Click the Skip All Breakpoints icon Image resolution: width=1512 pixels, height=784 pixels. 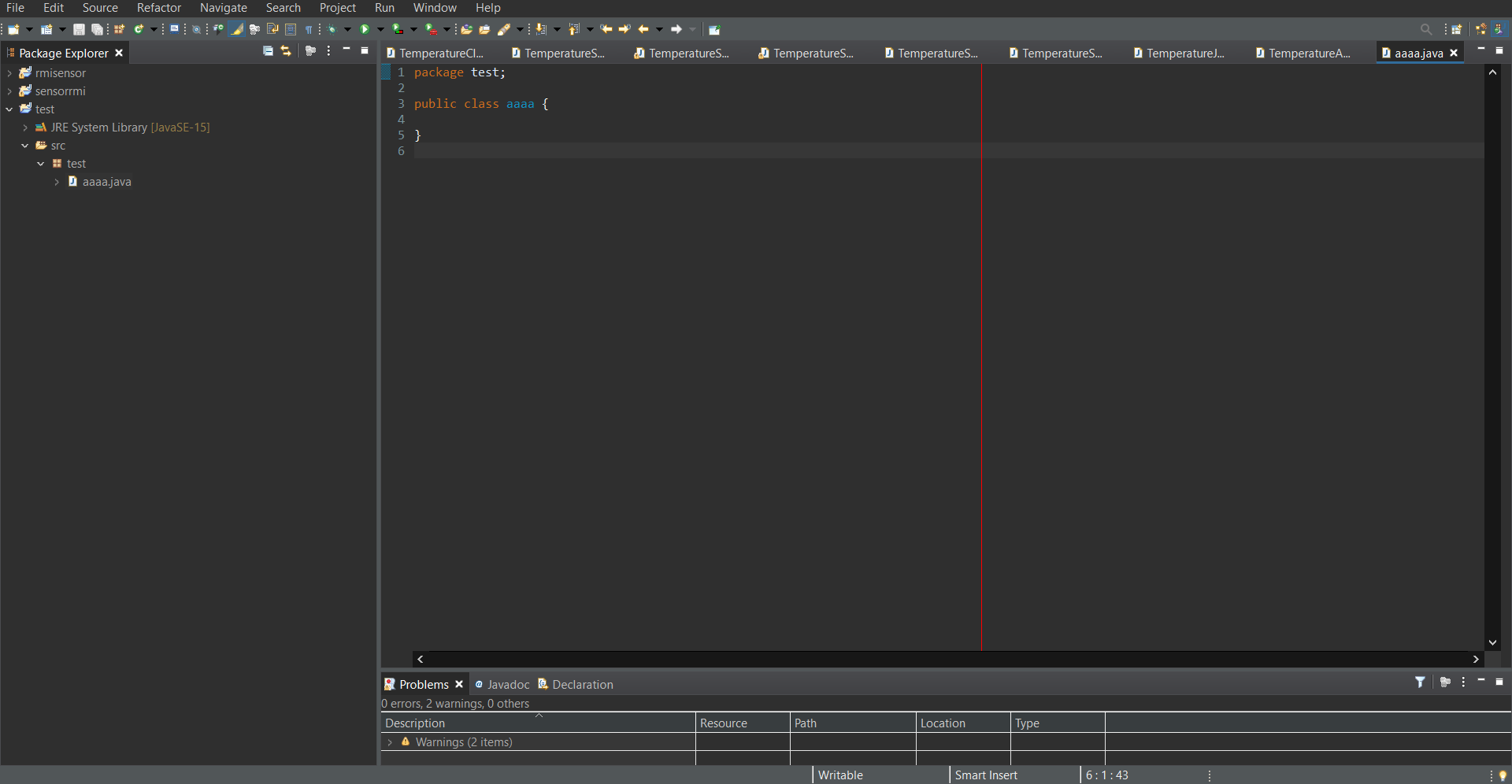click(x=196, y=29)
